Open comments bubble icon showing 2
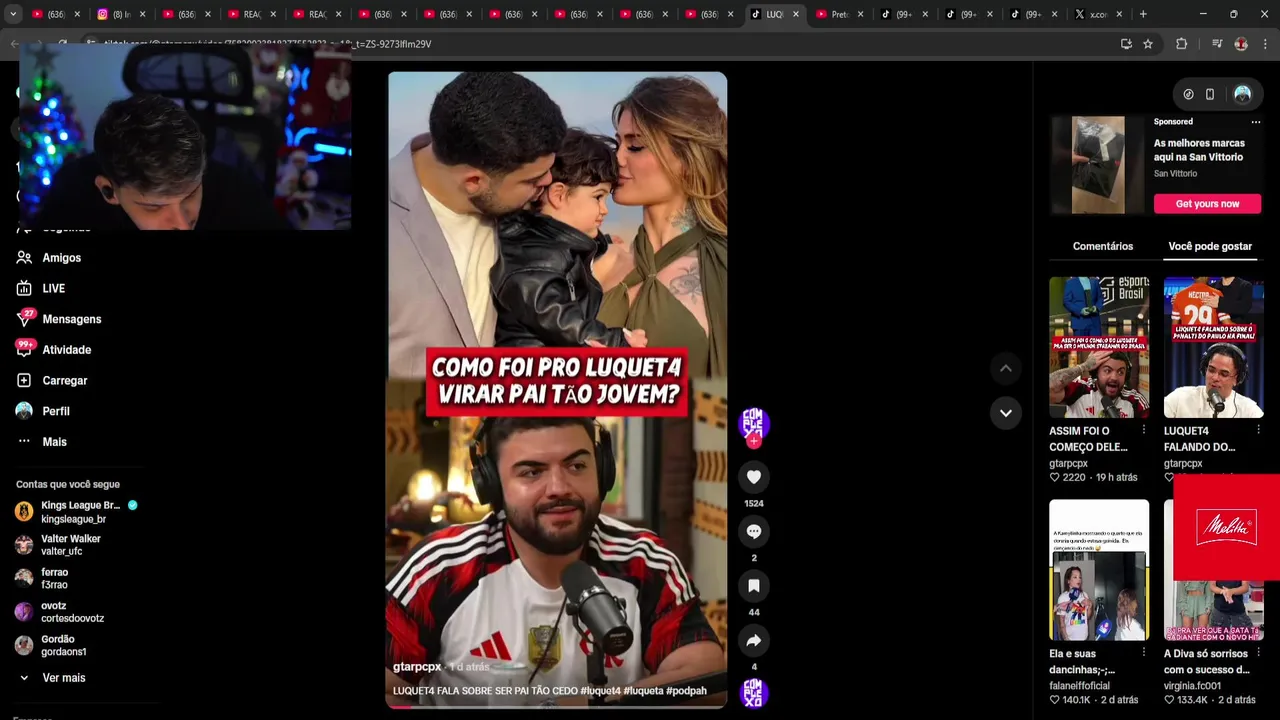 pos(754,531)
